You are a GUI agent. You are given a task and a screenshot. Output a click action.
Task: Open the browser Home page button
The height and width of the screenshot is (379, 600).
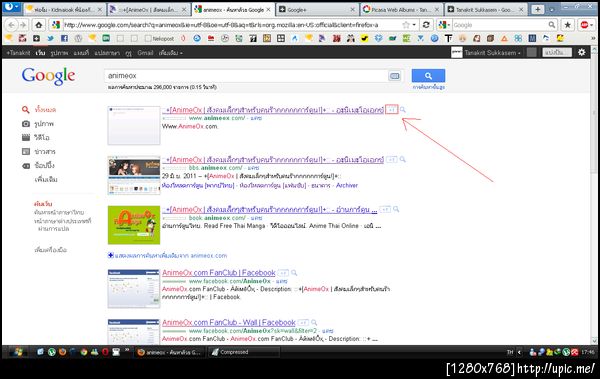click(38, 25)
